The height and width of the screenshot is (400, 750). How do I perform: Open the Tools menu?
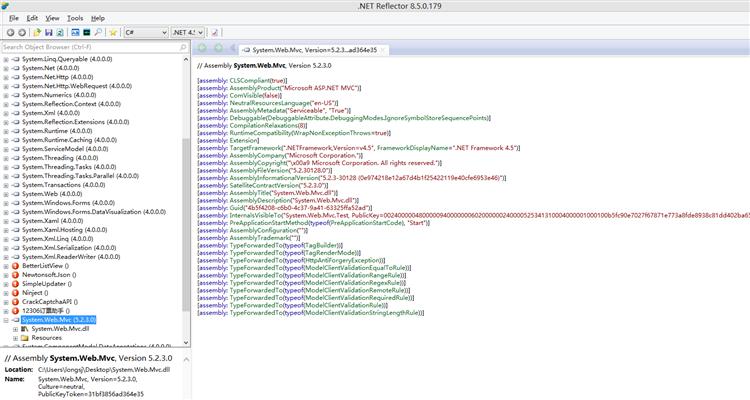(74, 18)
